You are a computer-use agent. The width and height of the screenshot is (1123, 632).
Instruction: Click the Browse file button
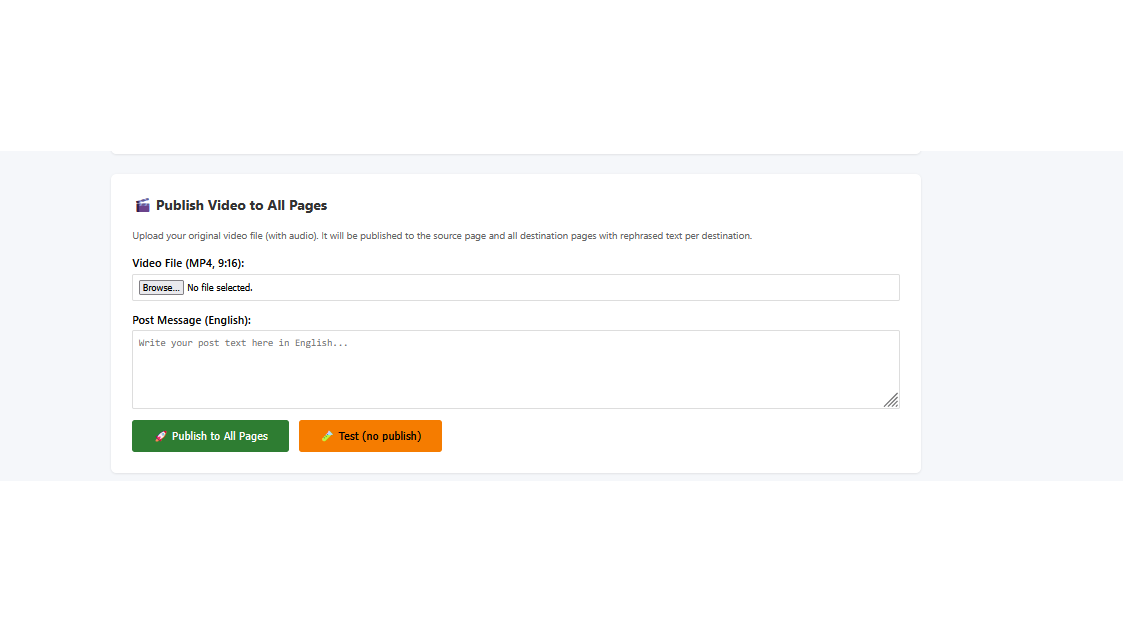(x=161, y=287)
